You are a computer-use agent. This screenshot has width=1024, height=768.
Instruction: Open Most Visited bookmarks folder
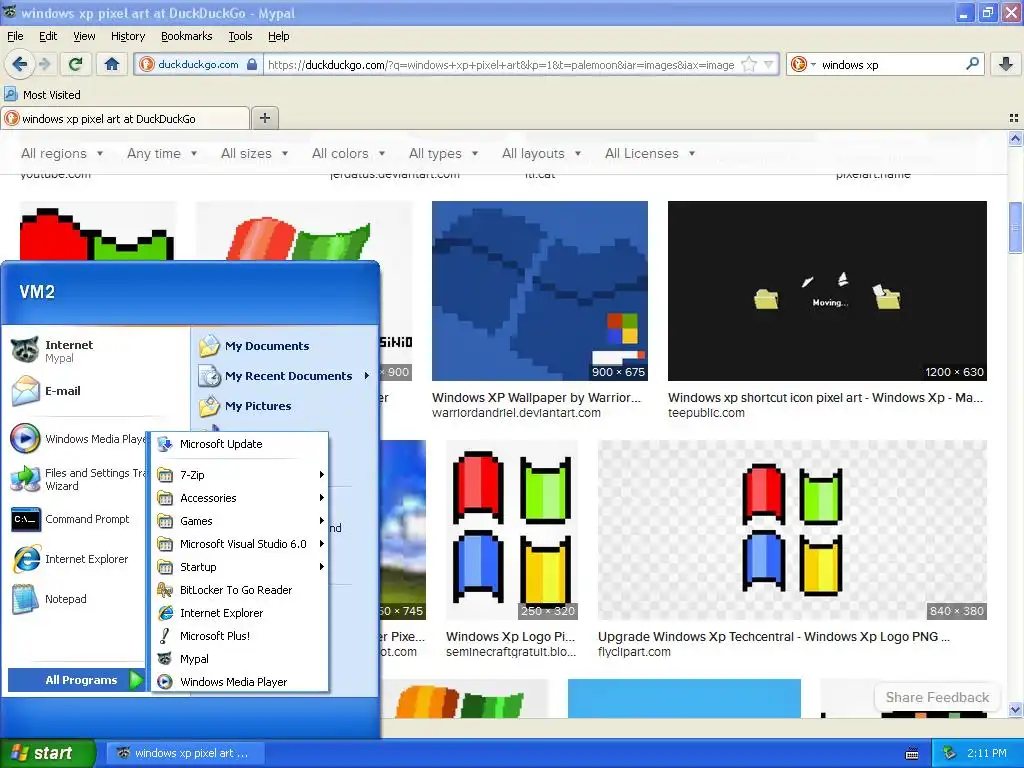point(43,95)
